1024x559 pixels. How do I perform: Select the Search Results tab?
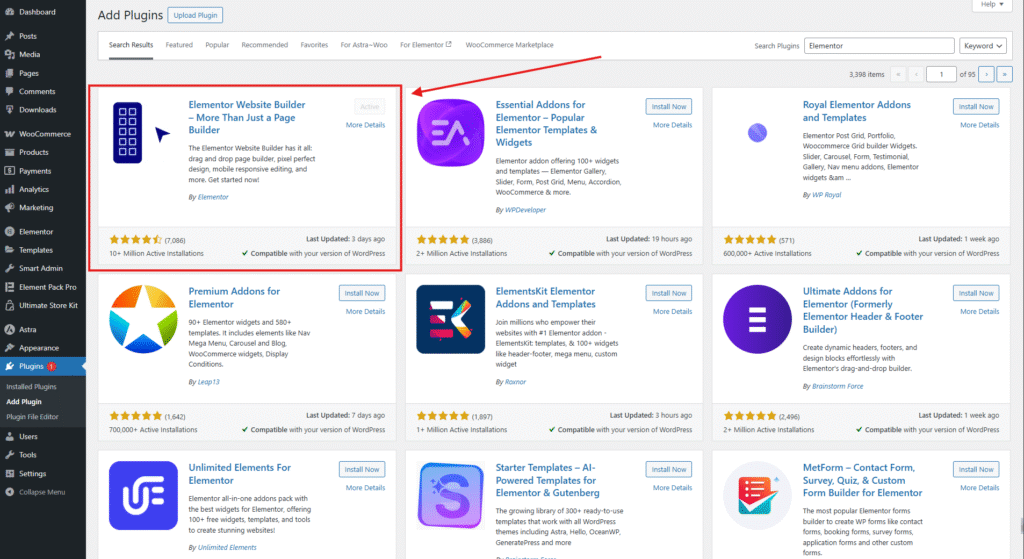tap(131, 45)
